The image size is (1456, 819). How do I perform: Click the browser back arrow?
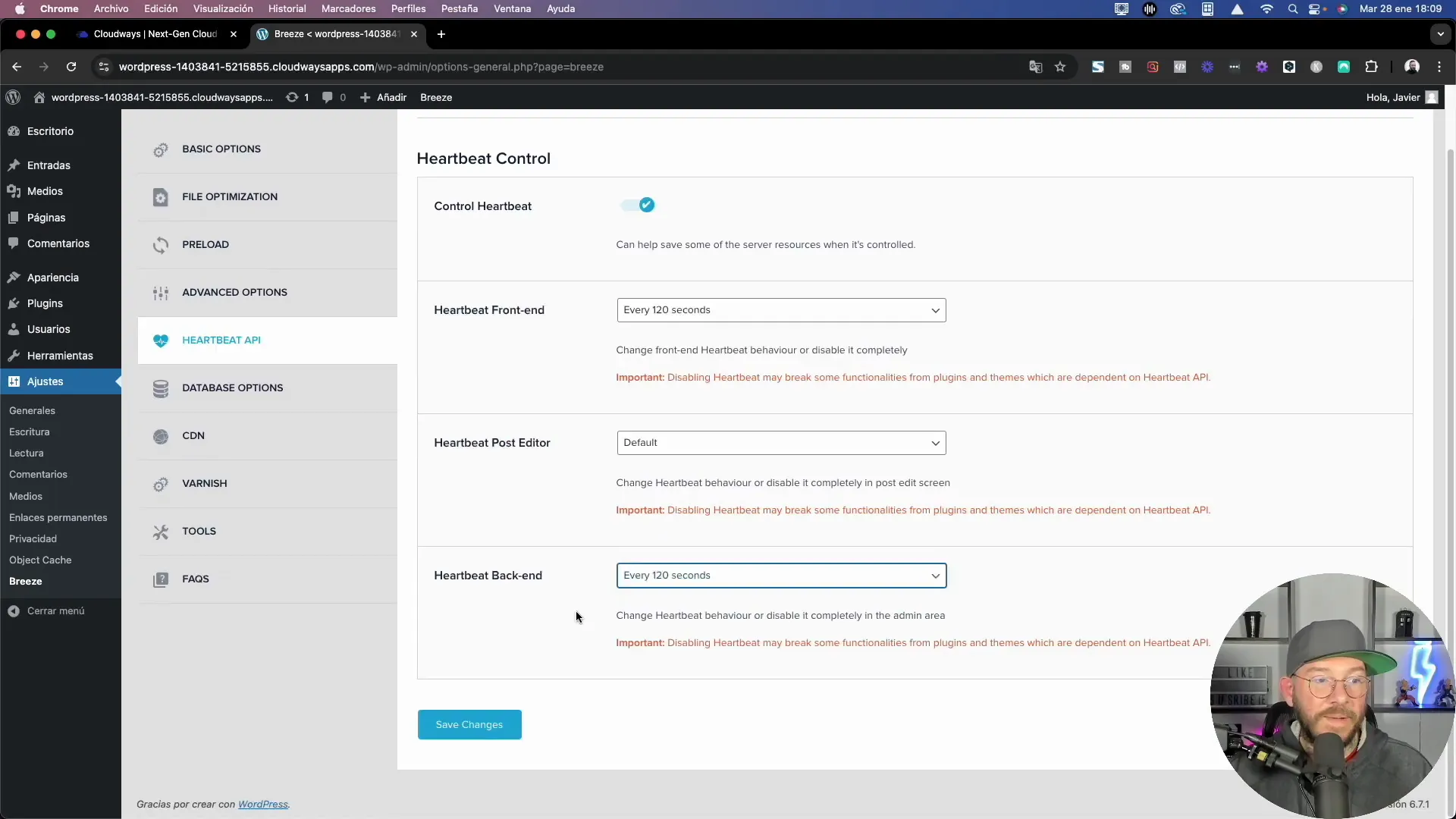click(x=17, y=67)
